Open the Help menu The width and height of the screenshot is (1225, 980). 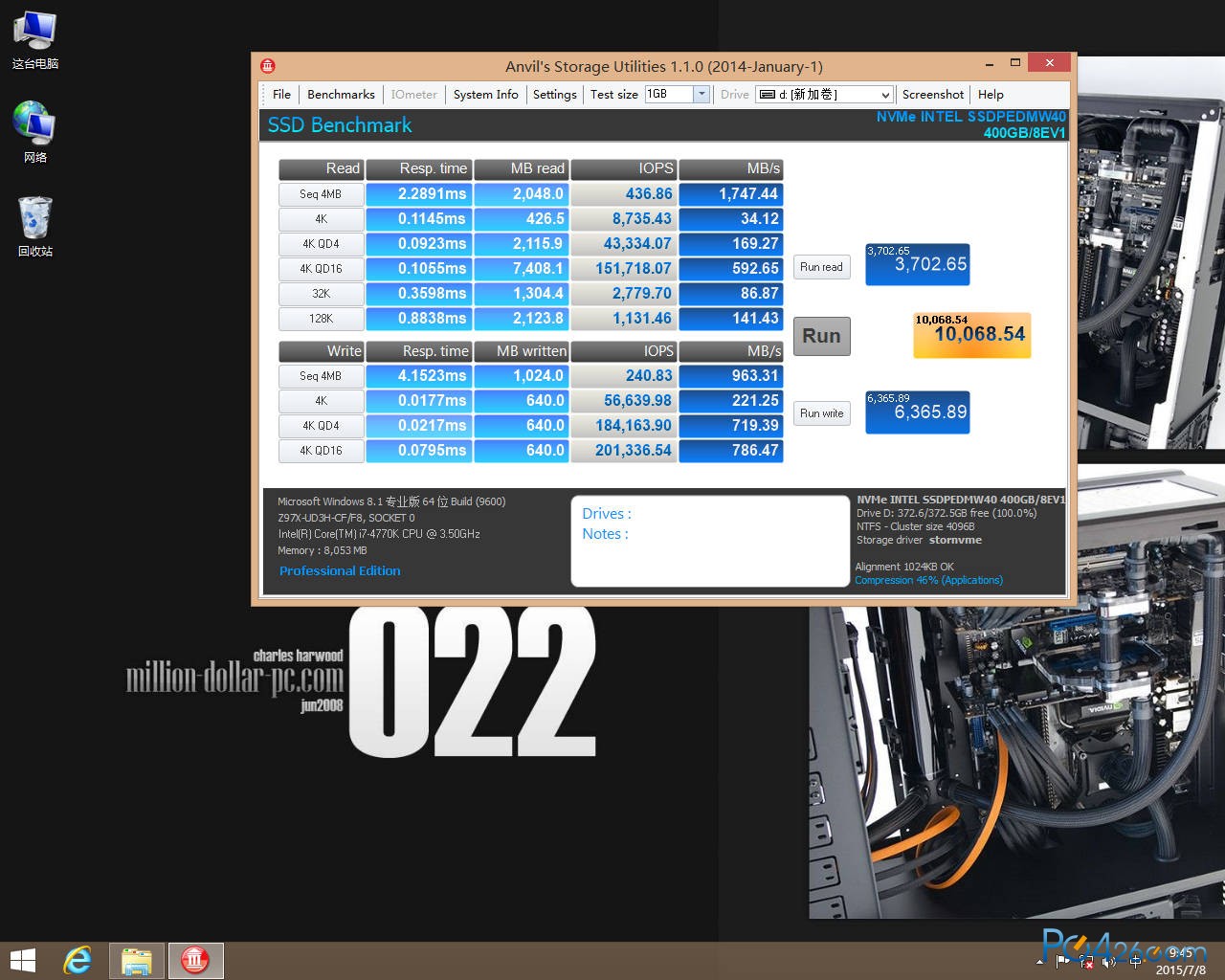pos(991,95)
